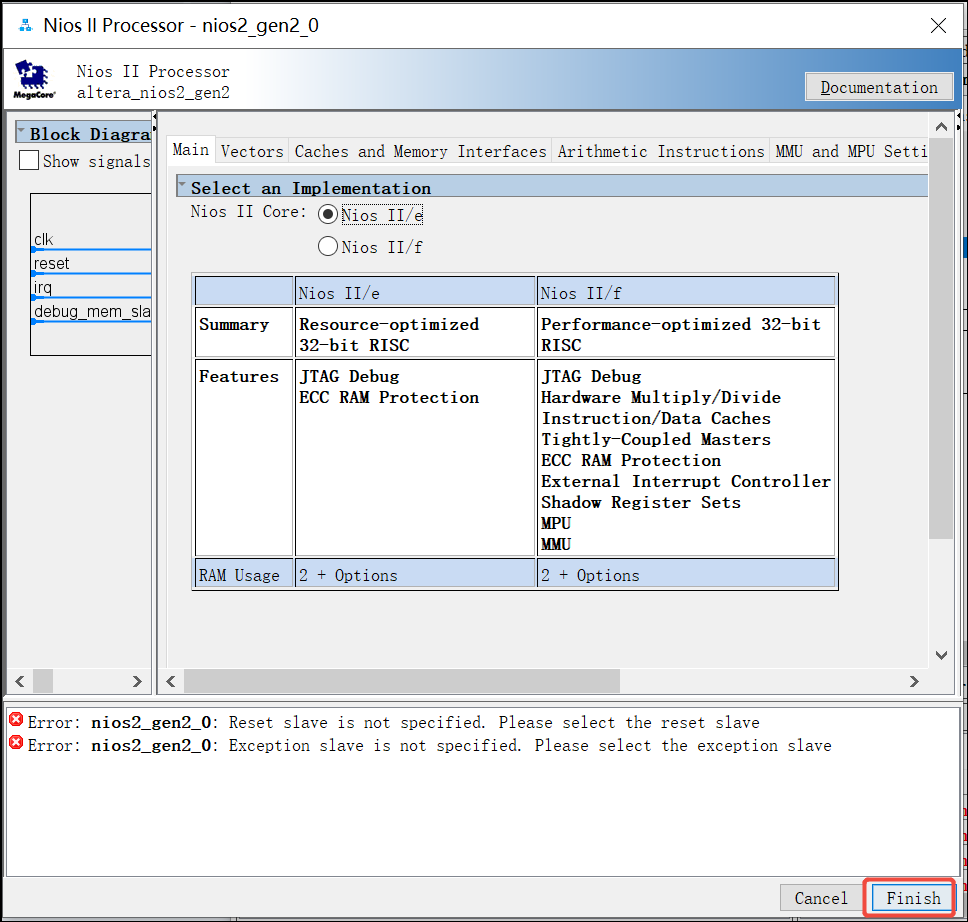
Task: Collapse the Select an Implementation section
Action: [182, 185]
